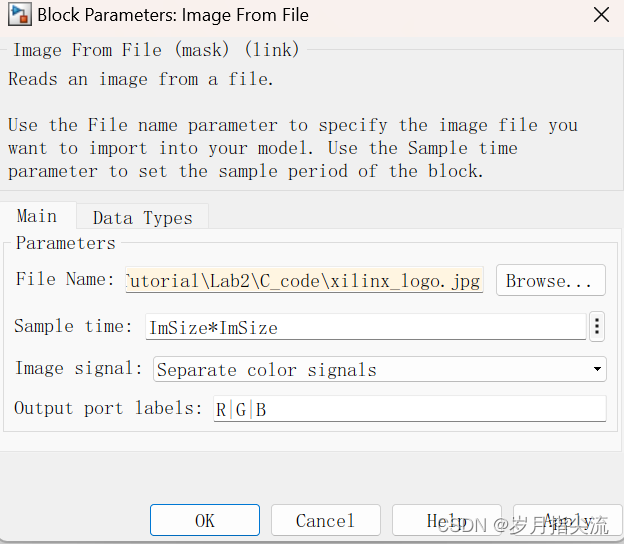Viewport: 624px width, 544px height.
Task: Open the Browse... file chooser
Action: pyautogui.click(x=551, y=280)
